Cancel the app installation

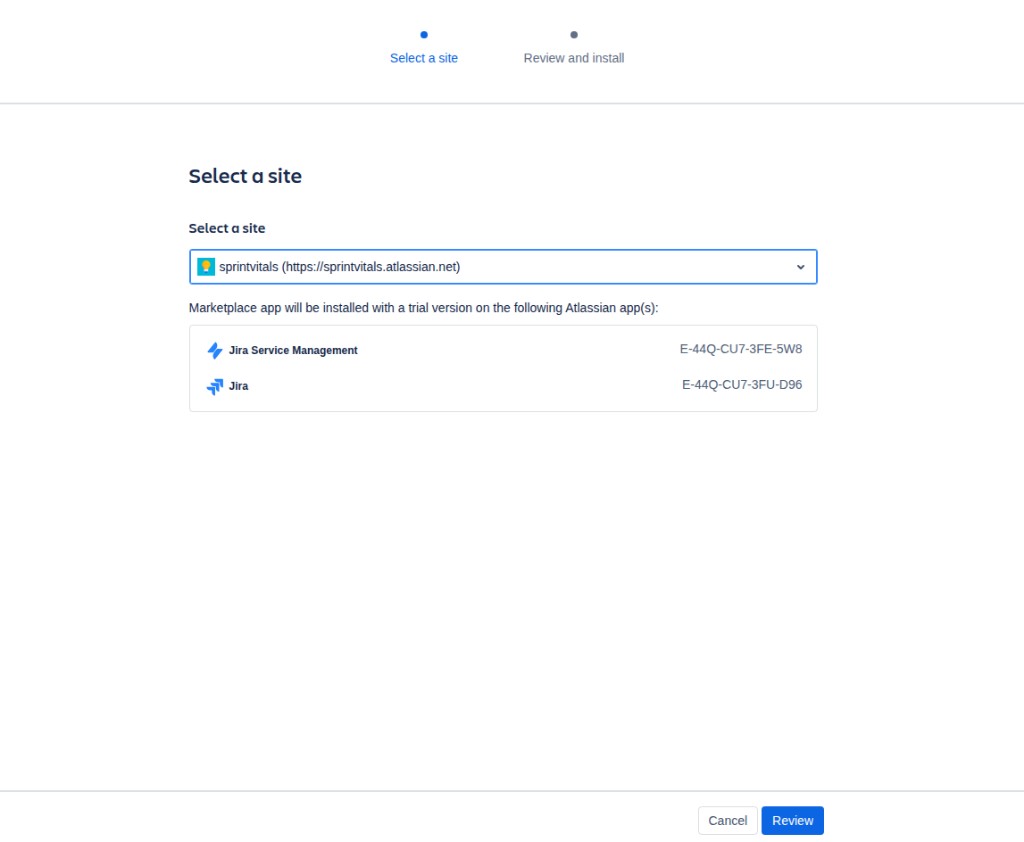coord(728,820)
